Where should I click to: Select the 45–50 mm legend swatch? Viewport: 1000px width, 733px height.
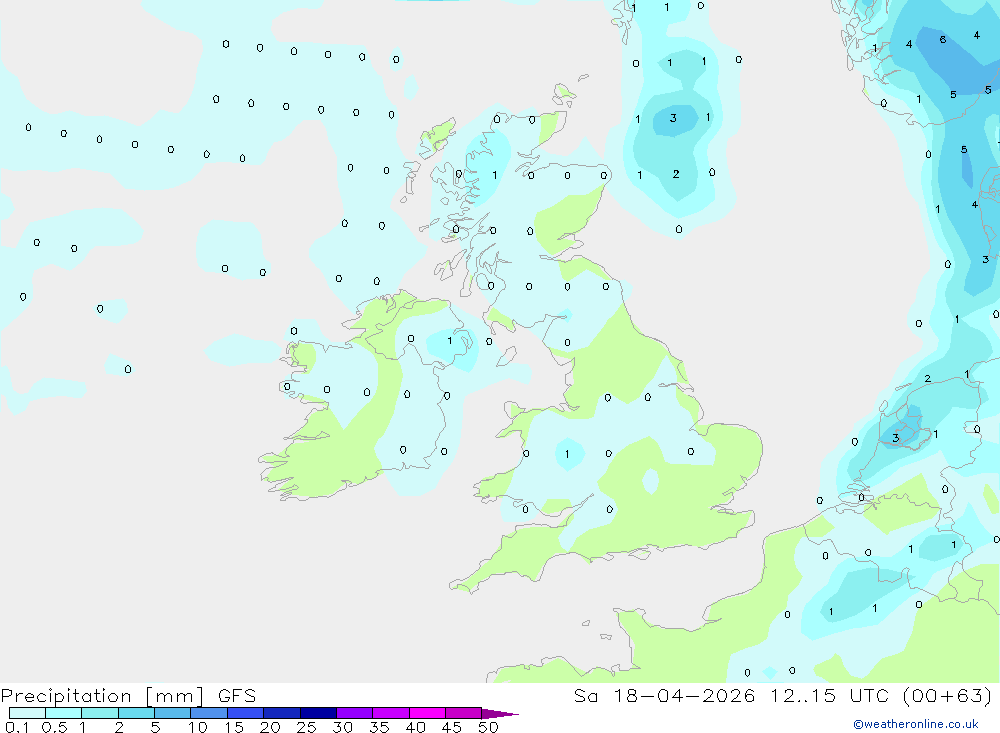(464, 713)
